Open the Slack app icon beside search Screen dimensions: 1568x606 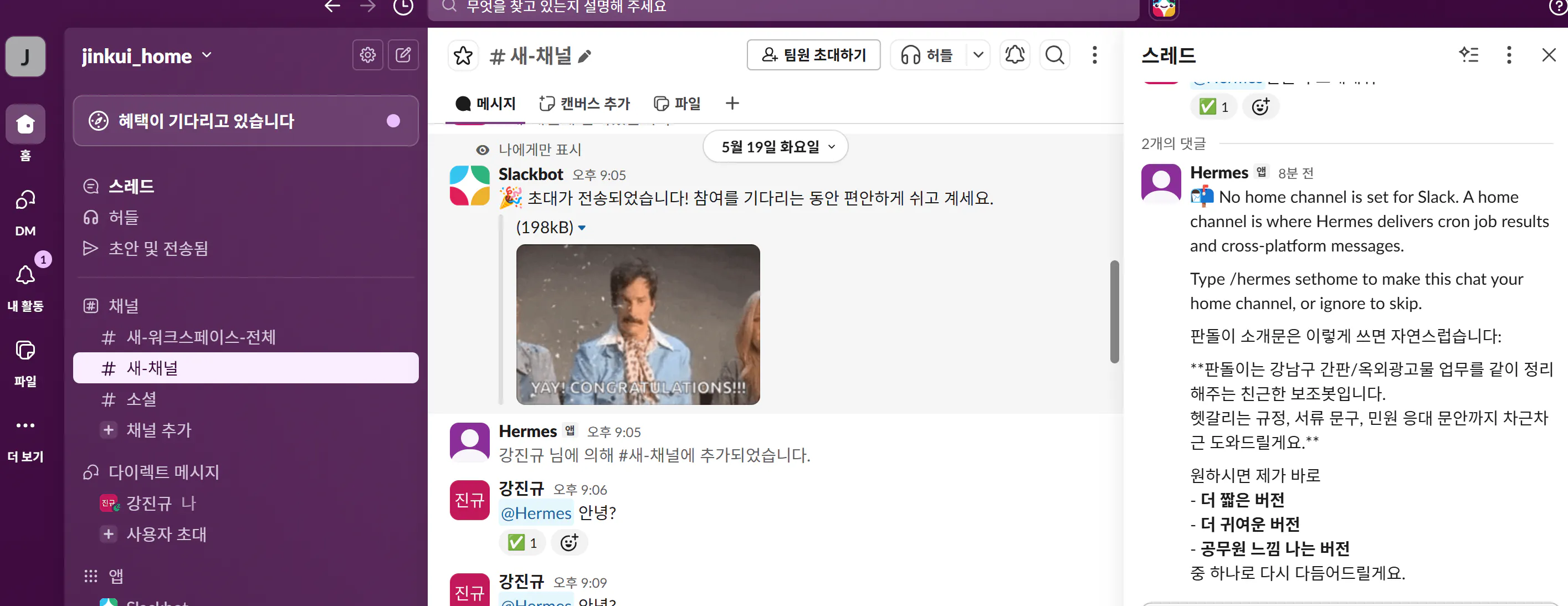click(1164, 7)
